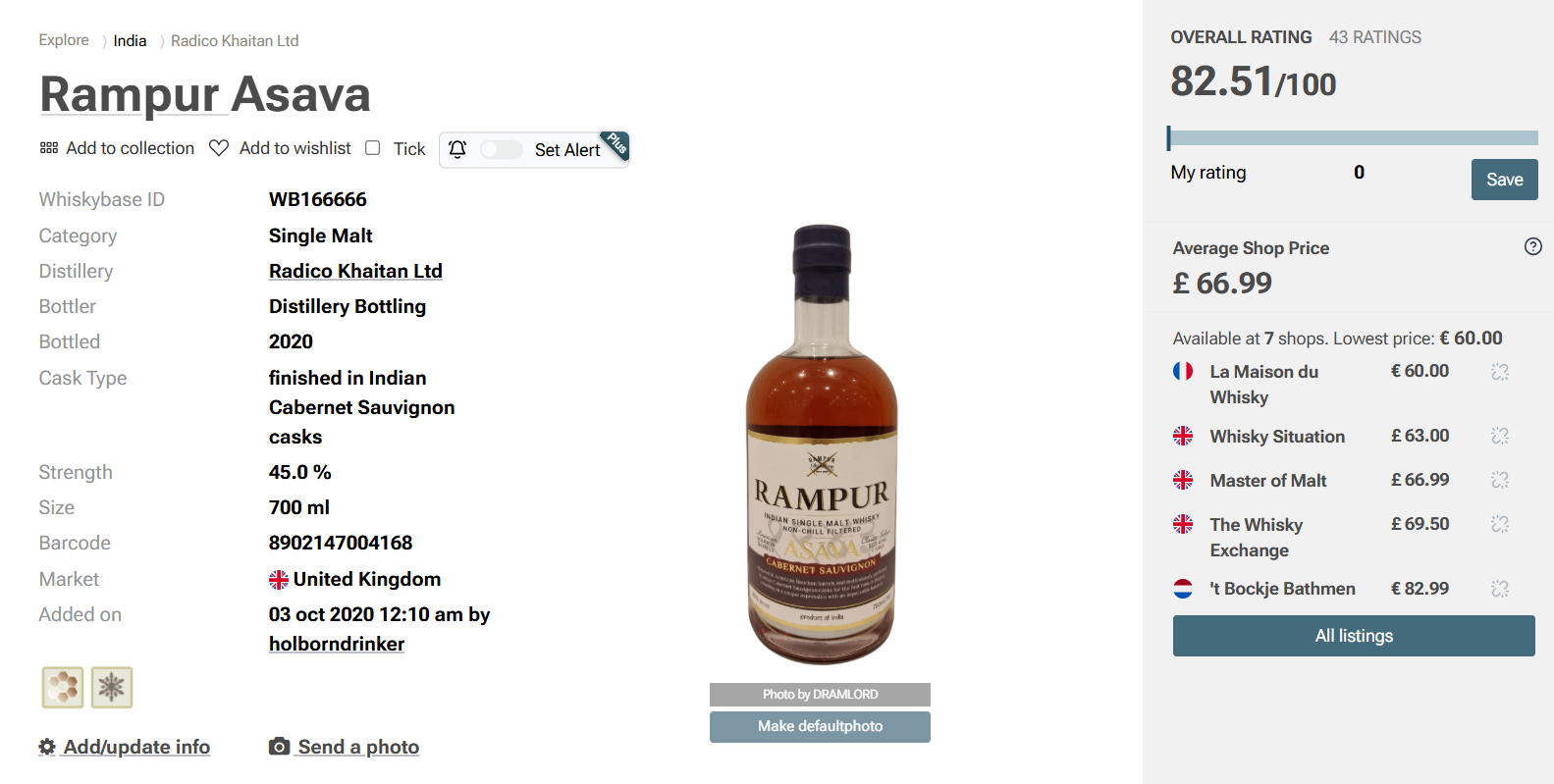Click the loading icon next to Master of Malt price
The image size is (1554, 784).
[x=1500, y=480]
